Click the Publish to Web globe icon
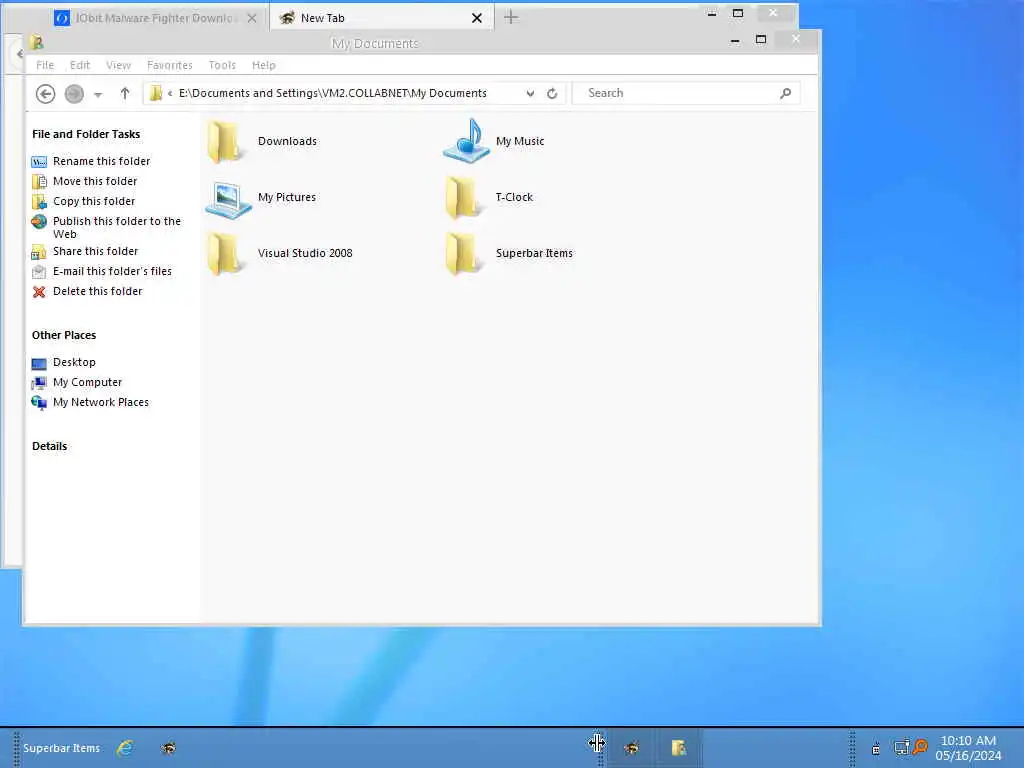Viewport: 1024px width, 768px height. 39,222
